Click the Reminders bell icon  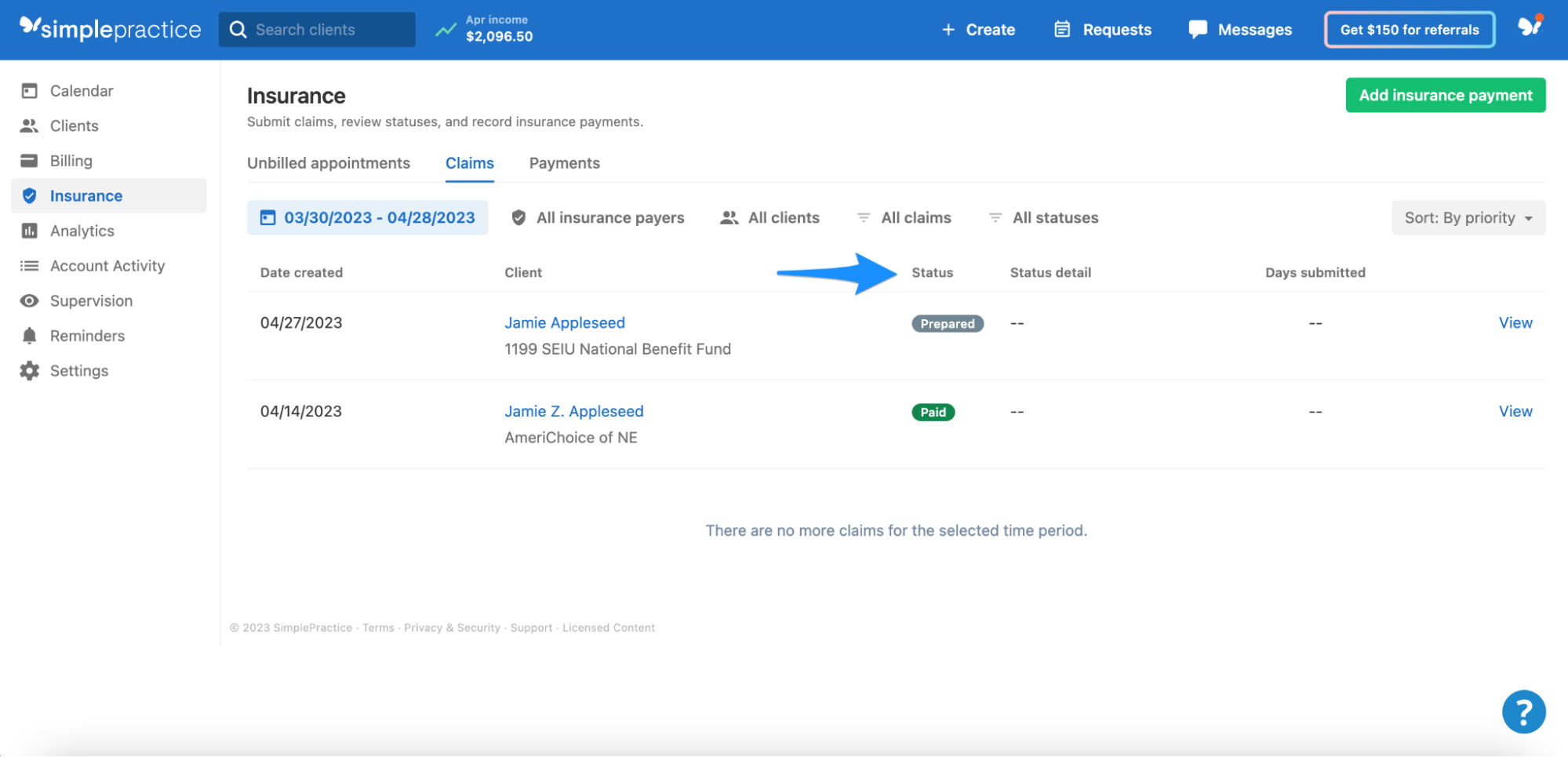coord(30,336)
